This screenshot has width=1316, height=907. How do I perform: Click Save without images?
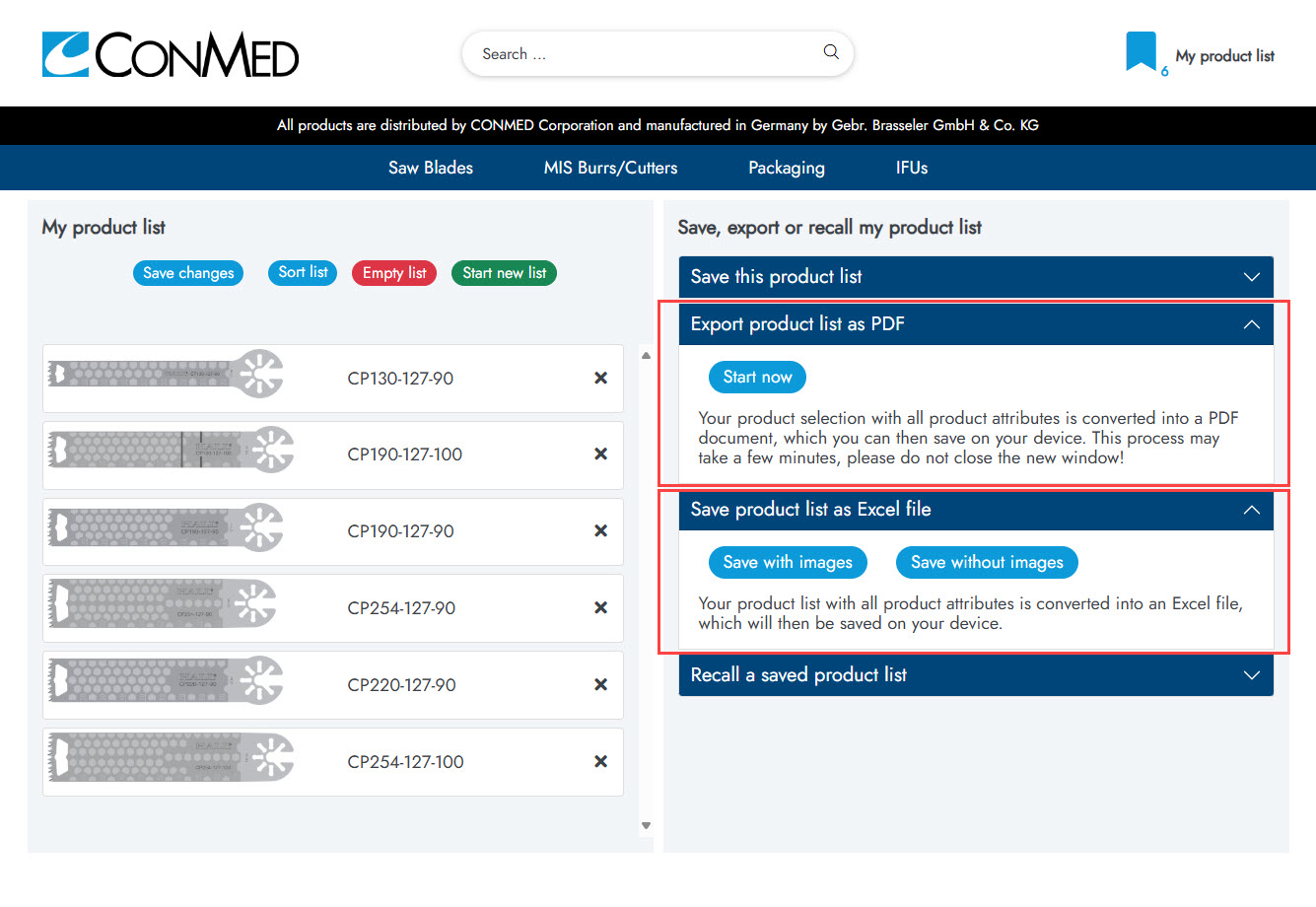986,562
